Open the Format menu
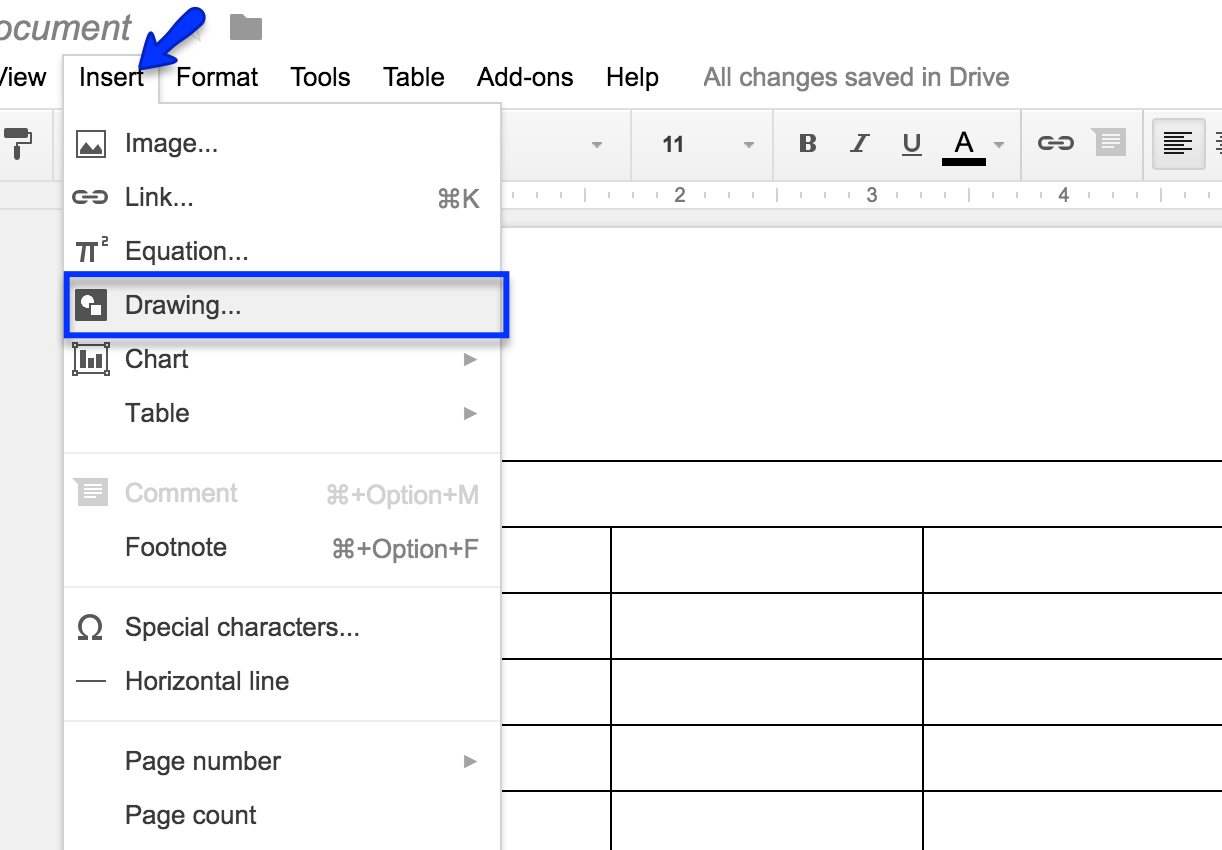The width and height of the screenshot is (1222, 850). (217, 77)
